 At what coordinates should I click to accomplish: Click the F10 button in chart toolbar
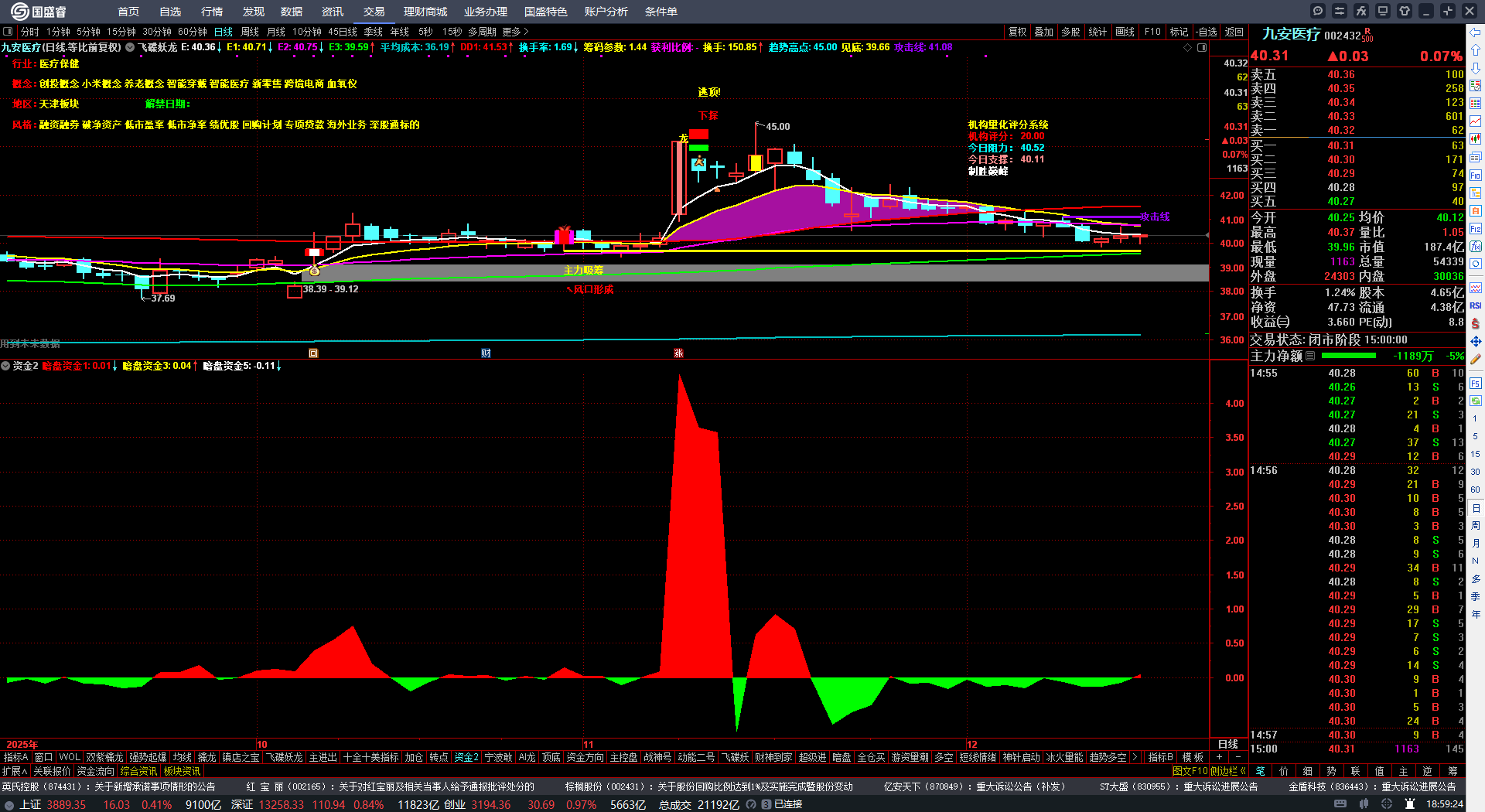[x=1152, y=32]
